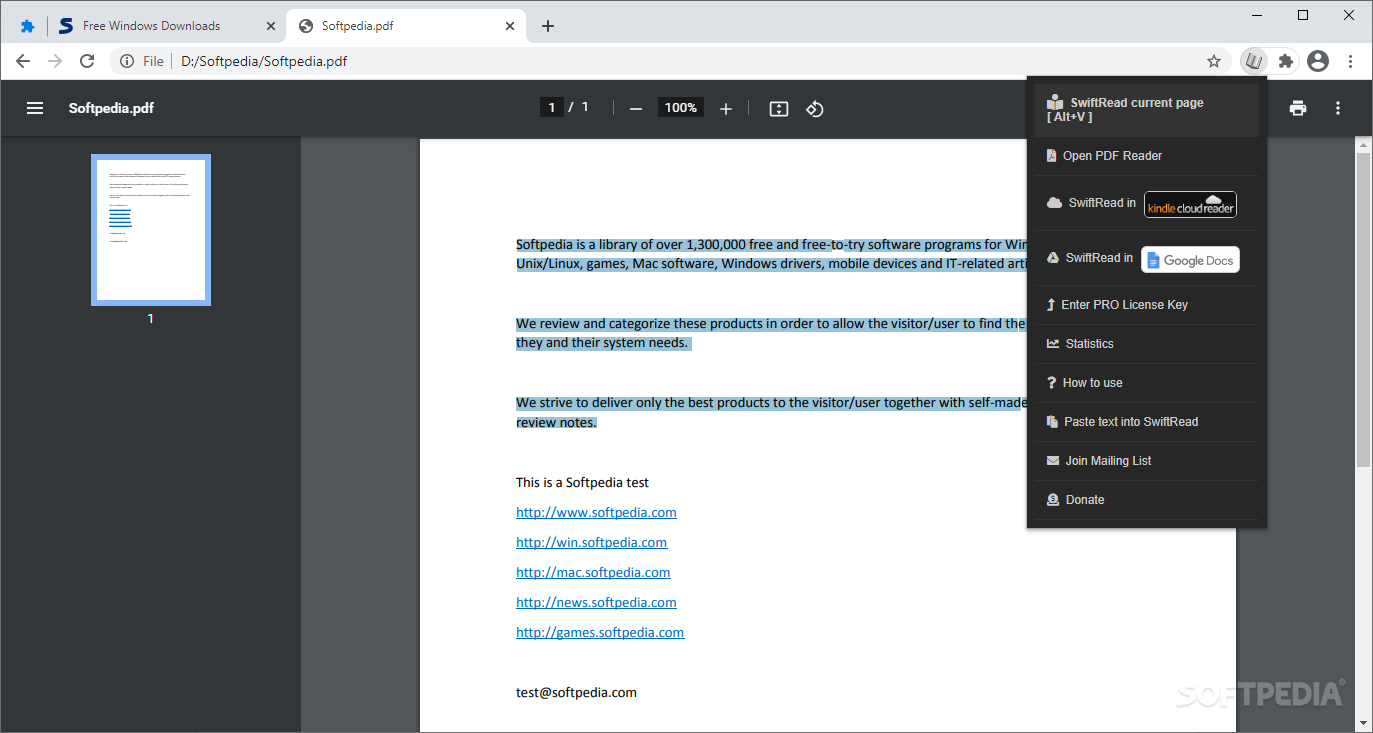Choose Enter PRO License Key

pyautogui.click(x=1147, y=305)
